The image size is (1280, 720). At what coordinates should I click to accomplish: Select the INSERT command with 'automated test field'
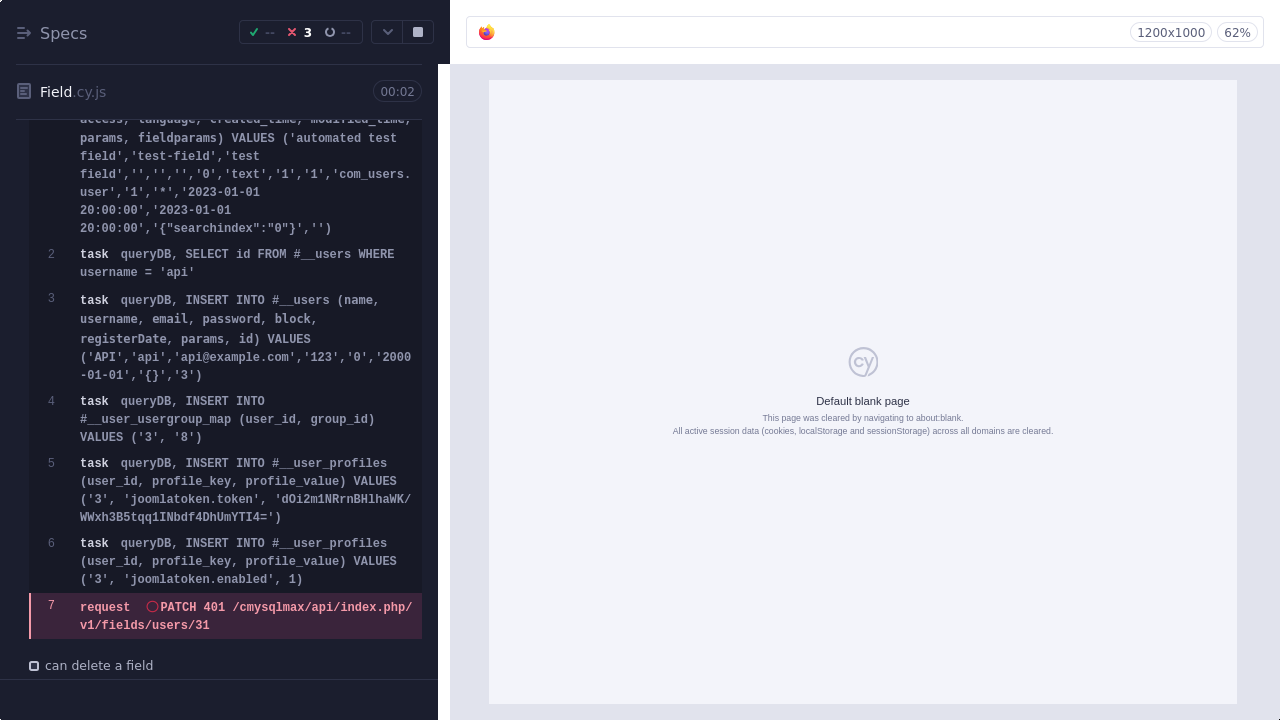pos(226,178)
